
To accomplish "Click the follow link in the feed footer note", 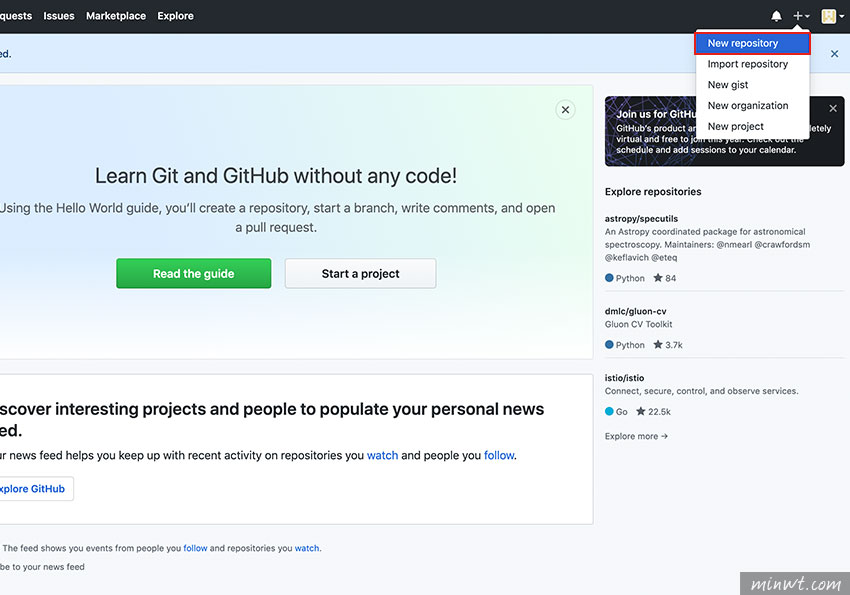I will 195,548.
